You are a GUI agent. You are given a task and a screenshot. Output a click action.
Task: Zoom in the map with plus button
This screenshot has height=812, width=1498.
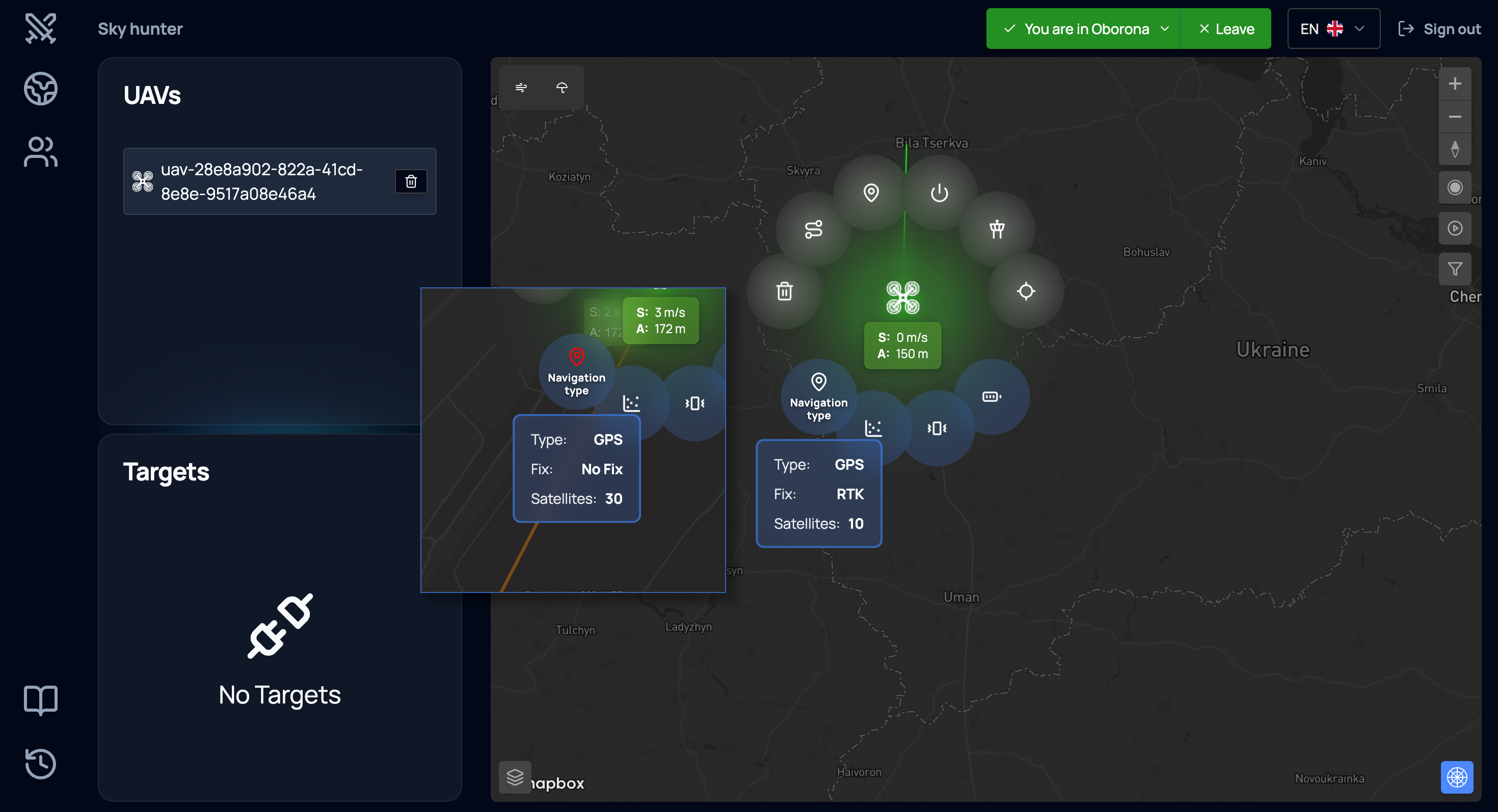(x=1454, y=84)
